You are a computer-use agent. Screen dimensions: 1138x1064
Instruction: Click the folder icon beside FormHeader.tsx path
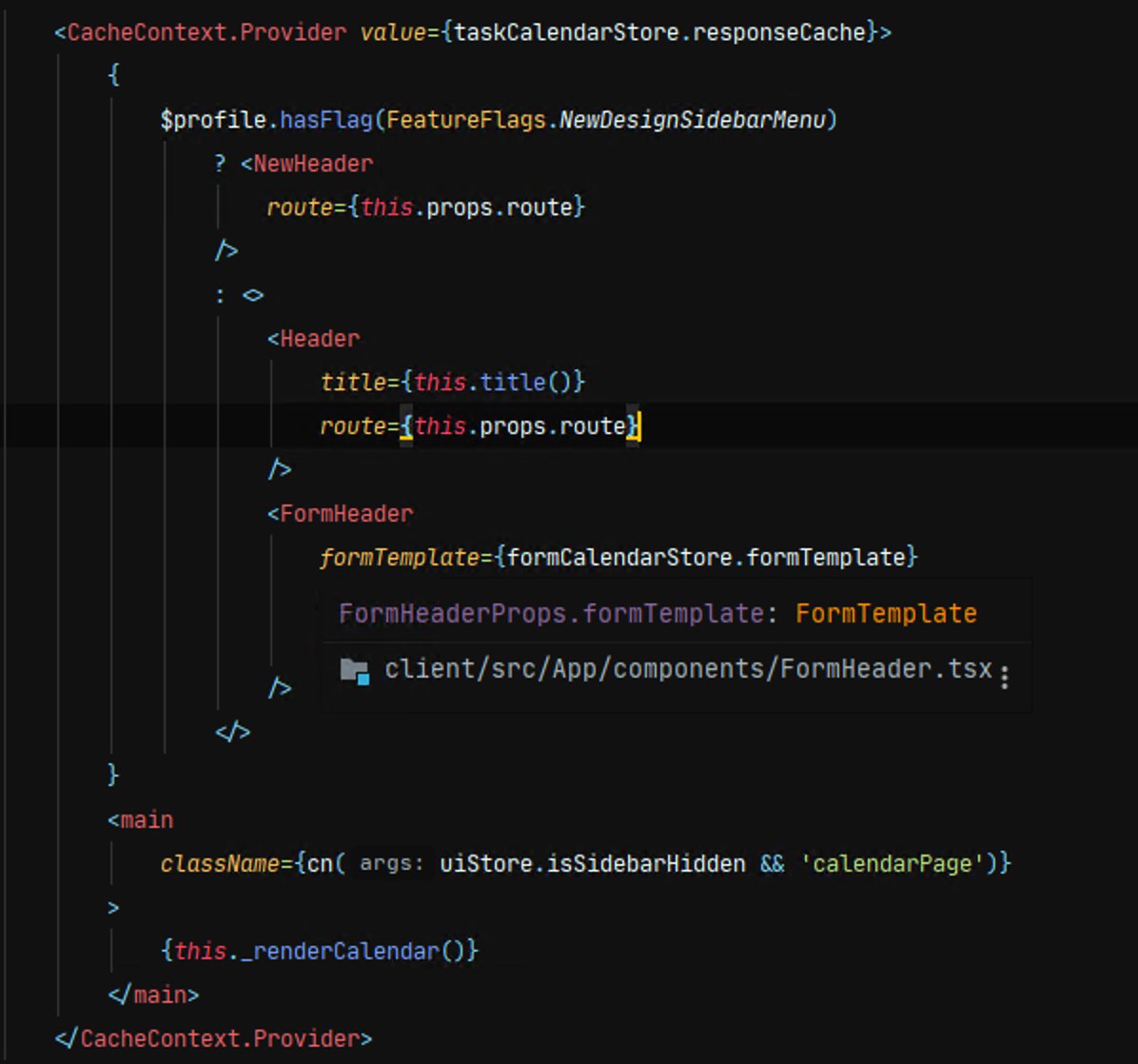tap(355, 671)
